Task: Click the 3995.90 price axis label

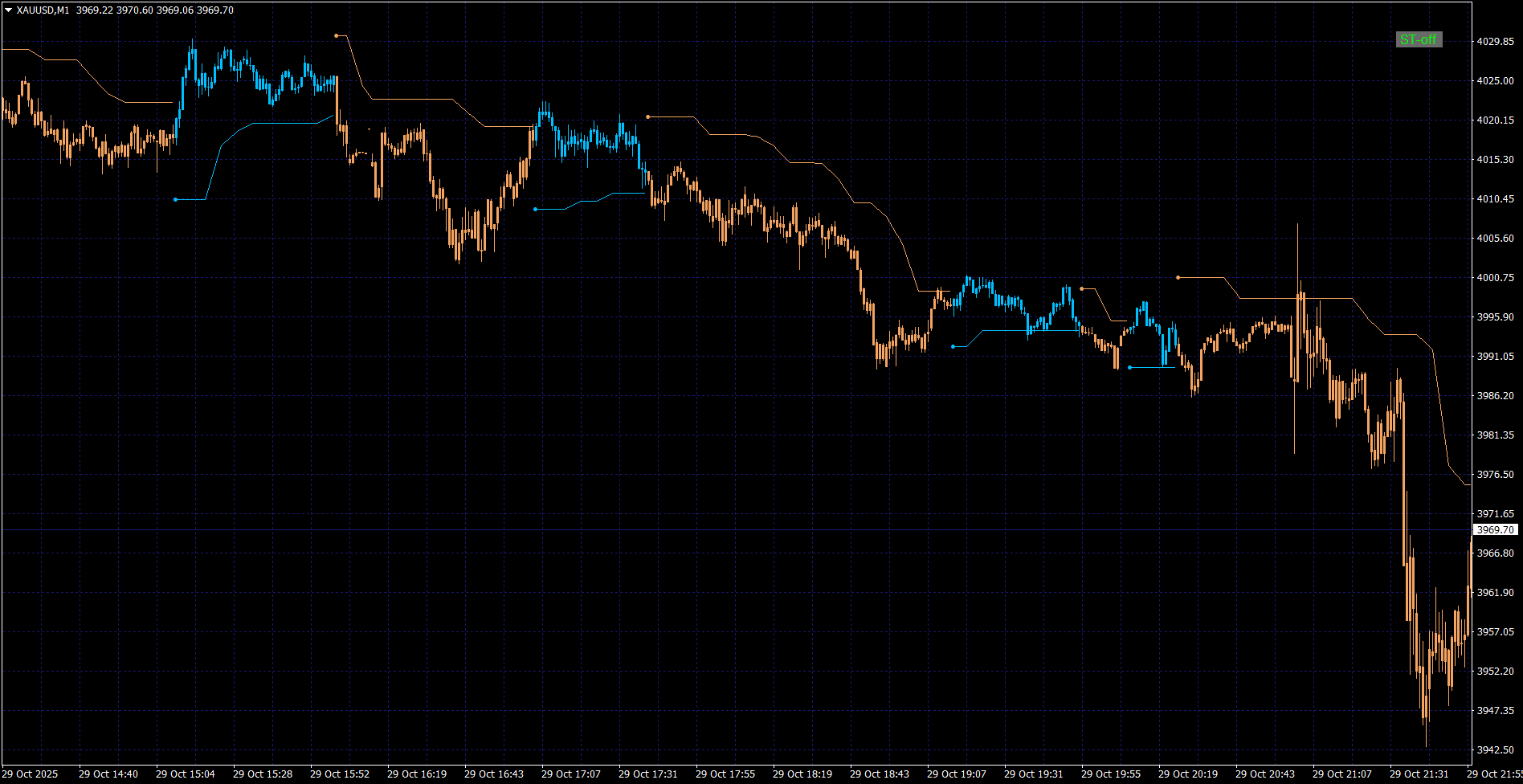Action: (x=1495, y=317)
